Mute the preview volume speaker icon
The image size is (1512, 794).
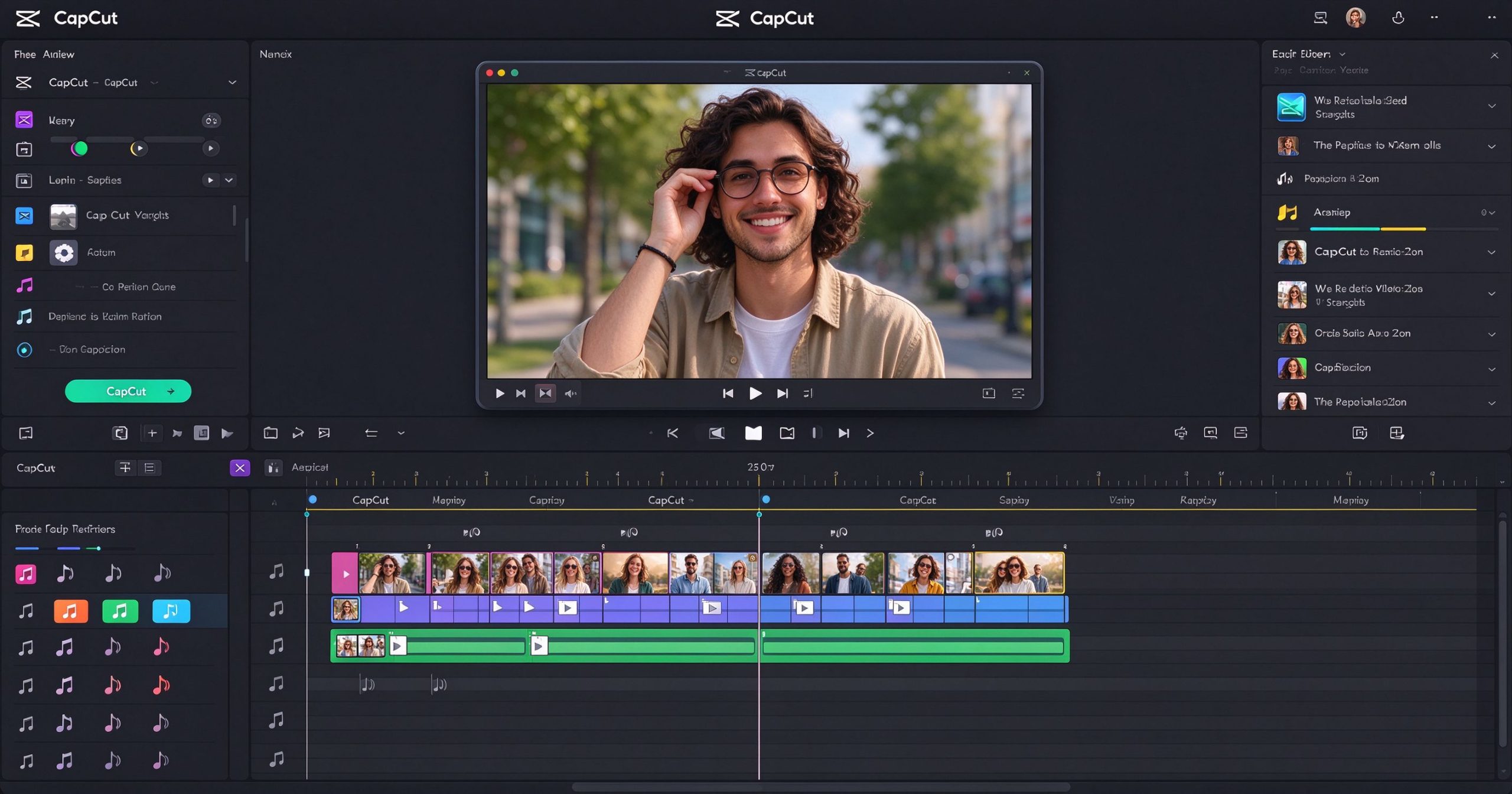tap(571, 393)
